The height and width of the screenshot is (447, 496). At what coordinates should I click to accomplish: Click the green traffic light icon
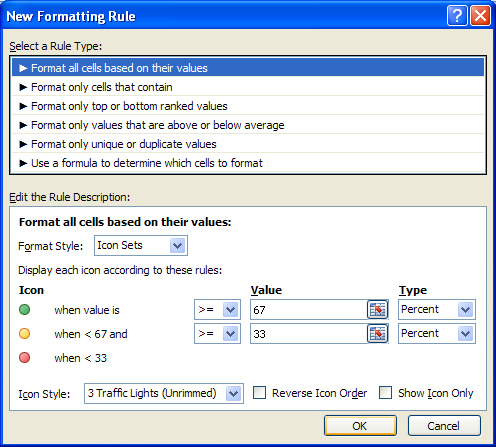pos(25,310)
